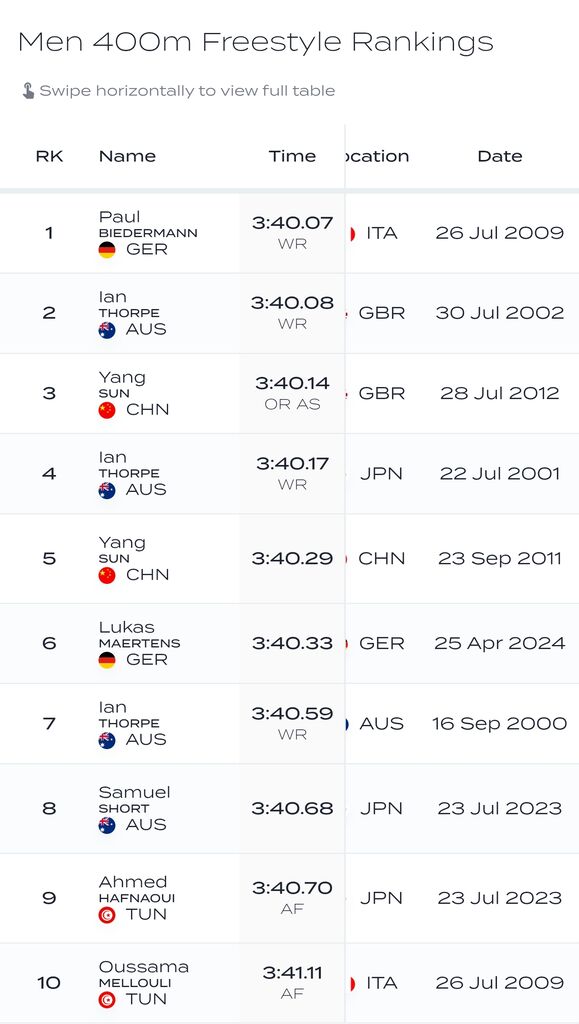
Task: Click the Name column header
Action: point(127,156)
